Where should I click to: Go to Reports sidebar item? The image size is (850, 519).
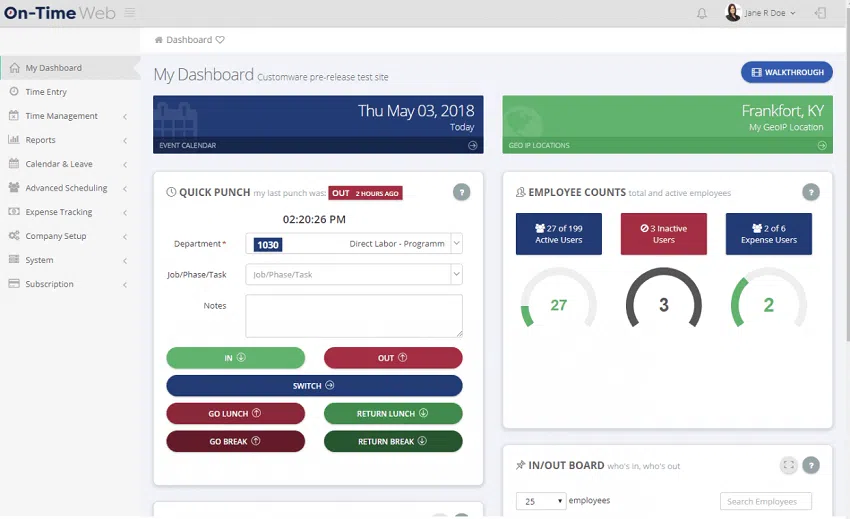[41, 140]
